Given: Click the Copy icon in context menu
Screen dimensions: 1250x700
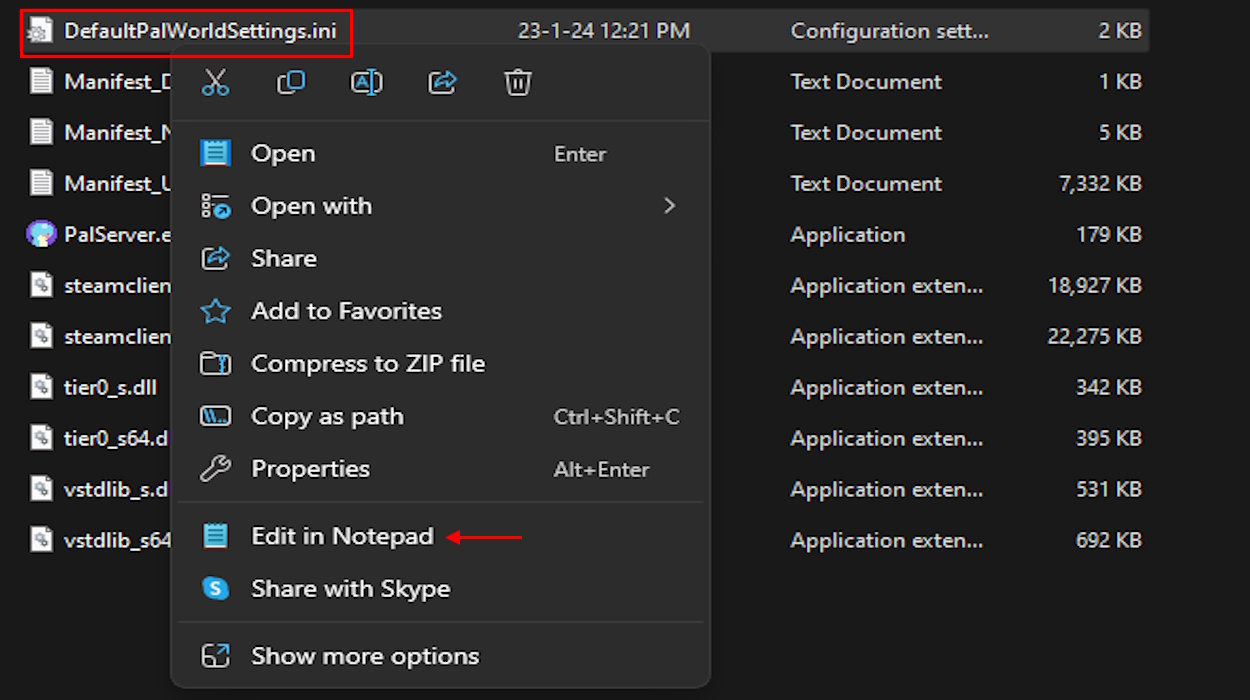Looking at the screenshot, I should (291, 83).
